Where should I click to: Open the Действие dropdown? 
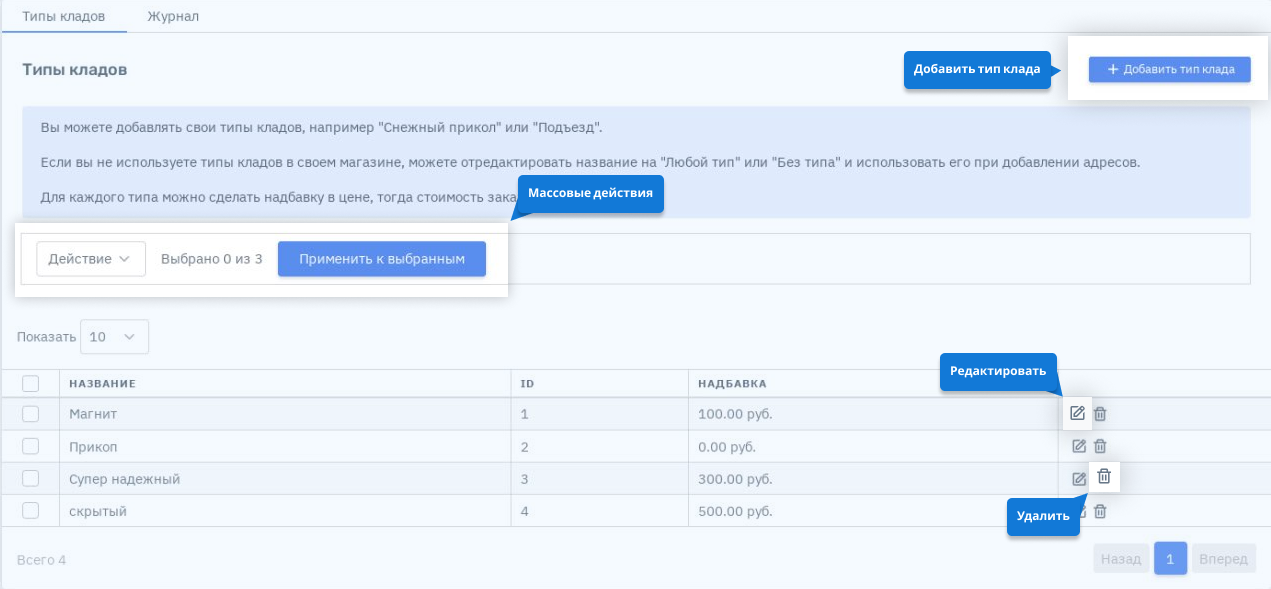coord(91,258)
